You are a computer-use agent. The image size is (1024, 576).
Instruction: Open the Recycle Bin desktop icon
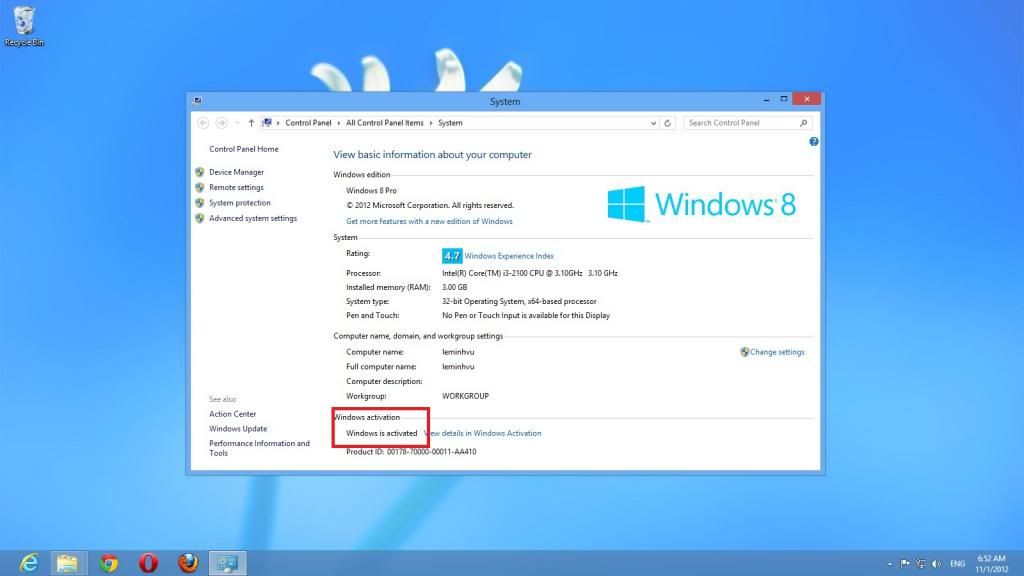[24, 26]
